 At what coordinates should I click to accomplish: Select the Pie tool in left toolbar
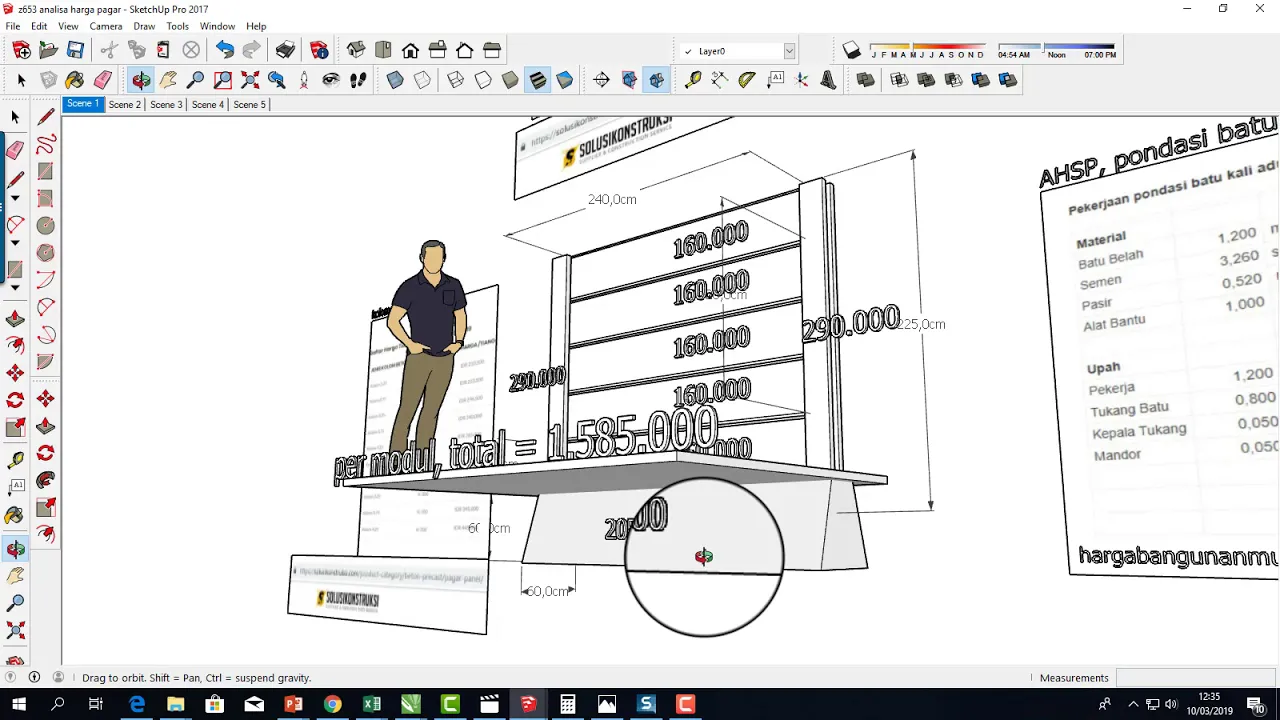coord(46,361)
